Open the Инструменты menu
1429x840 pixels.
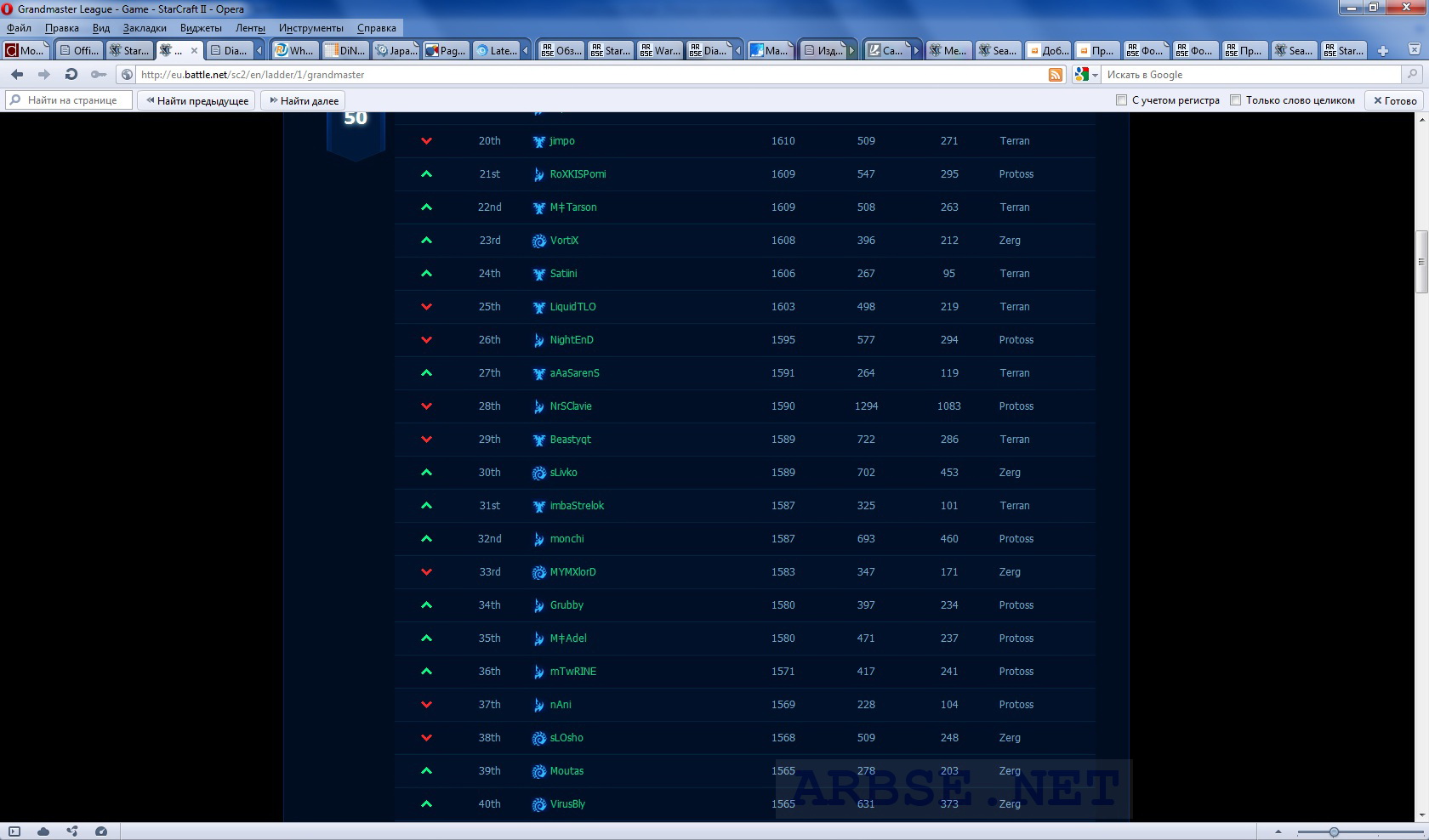tap(311, 28)
